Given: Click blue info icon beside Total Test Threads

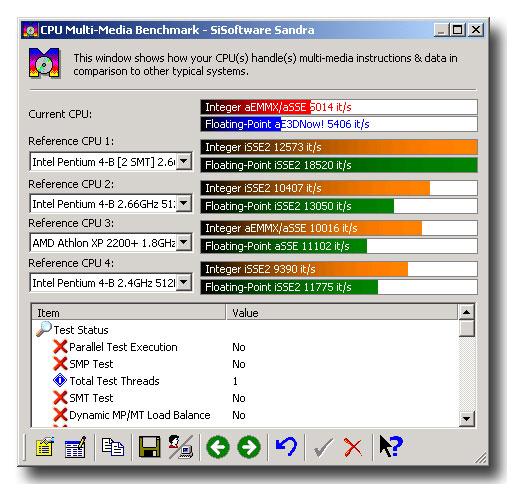Looking at the screenshot, I should [x=60, y=380].
